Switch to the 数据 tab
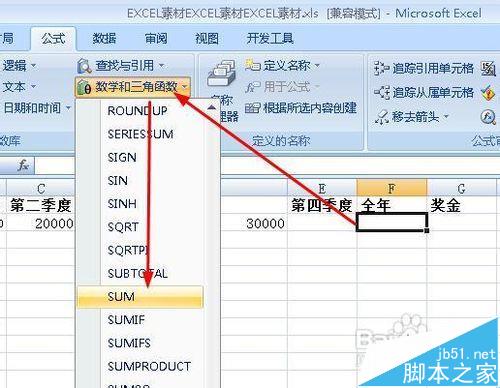Viewport: 500px width, 388px height. [104, 39]
